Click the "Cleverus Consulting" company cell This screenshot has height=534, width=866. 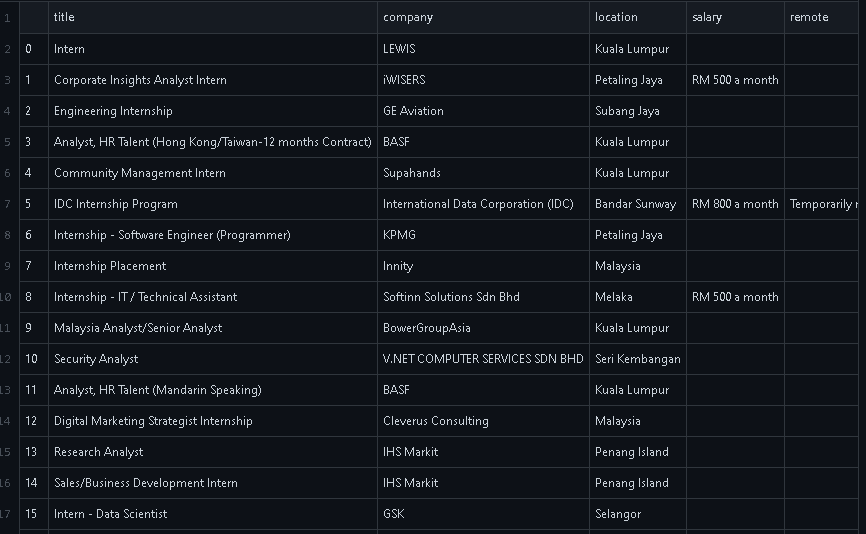pos(435,421)
